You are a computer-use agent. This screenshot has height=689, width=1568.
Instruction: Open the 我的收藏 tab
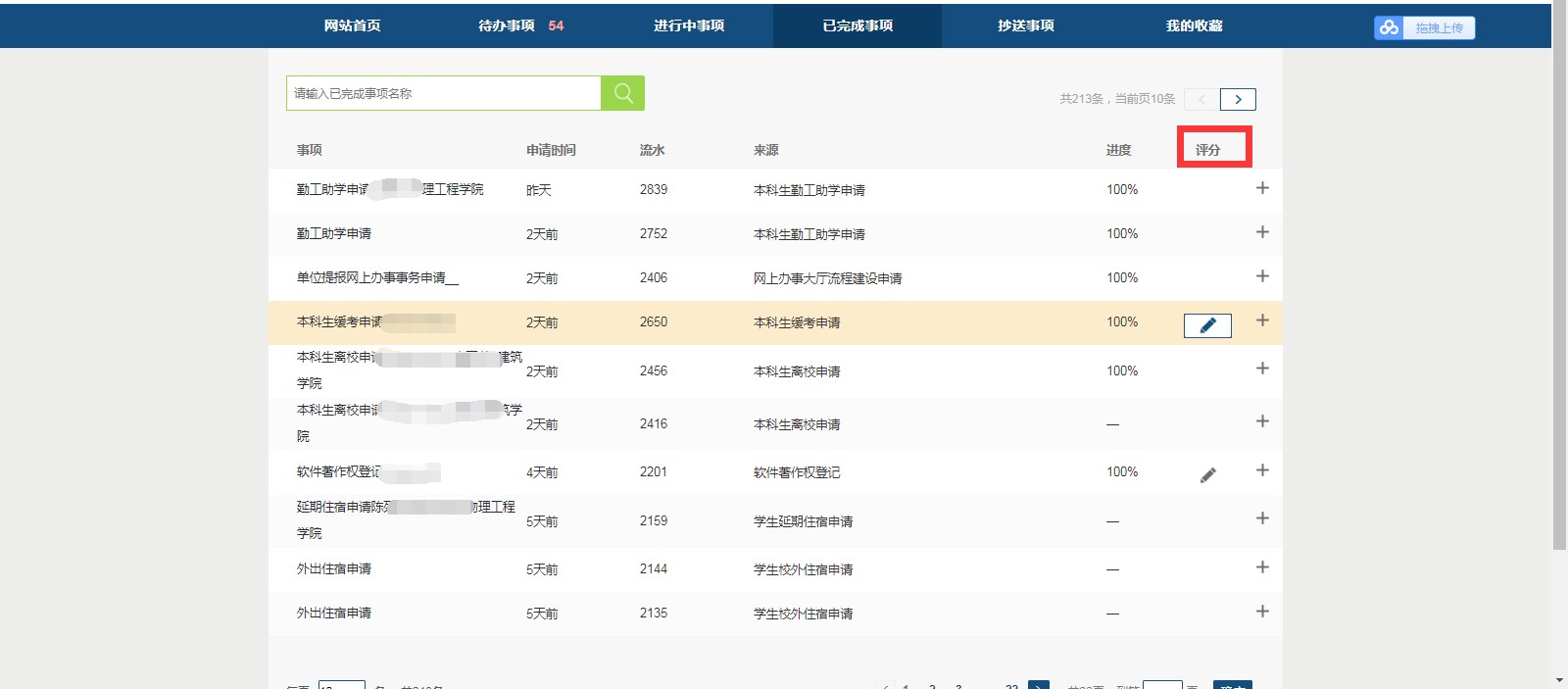point(1194,25)
